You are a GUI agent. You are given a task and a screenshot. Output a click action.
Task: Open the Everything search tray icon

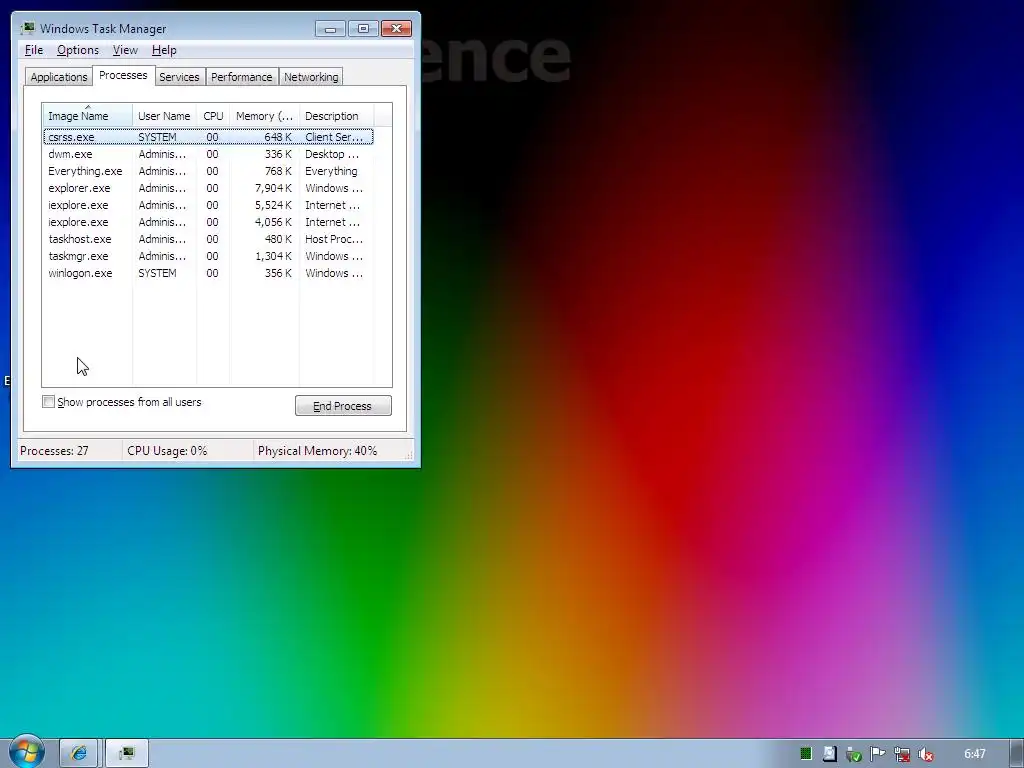pos(829,754)
